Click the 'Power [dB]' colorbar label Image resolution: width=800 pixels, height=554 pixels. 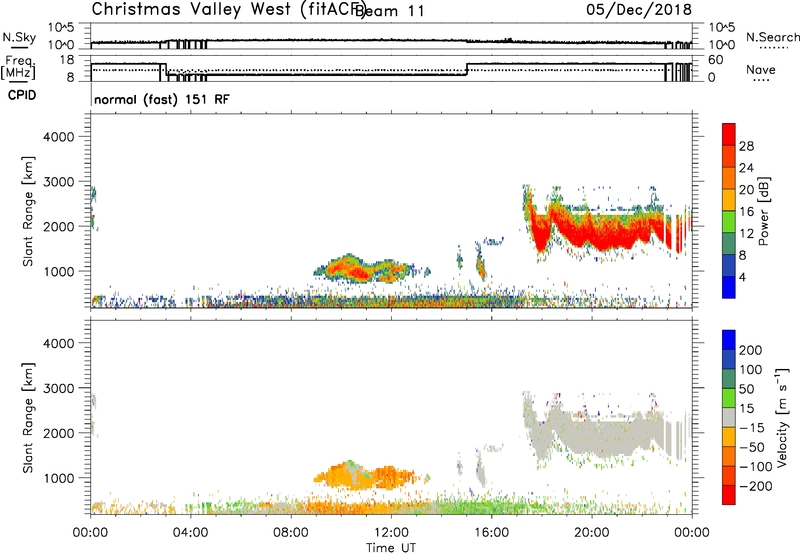[764, 211]
